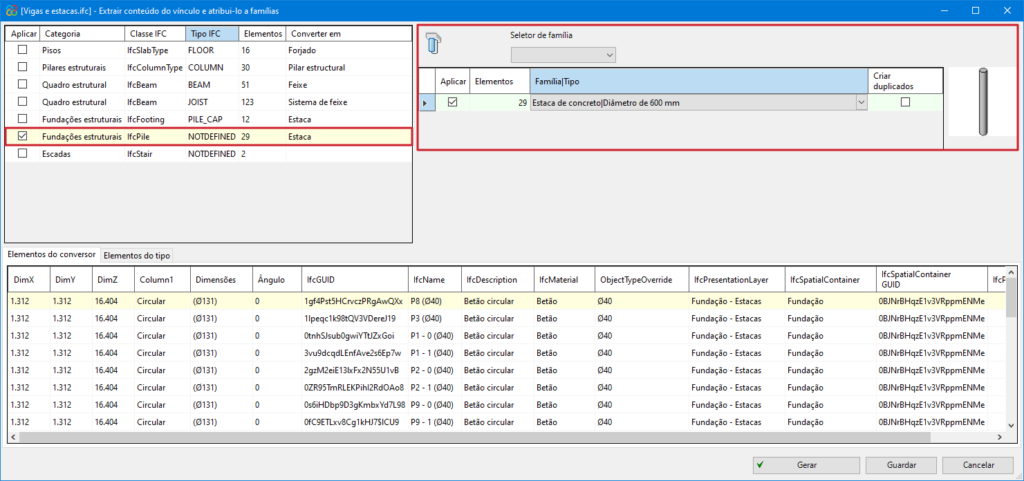Click the IfcPresentationLayer column header
This screenshot has width=1024, height=481.
[x=735, y=279]
